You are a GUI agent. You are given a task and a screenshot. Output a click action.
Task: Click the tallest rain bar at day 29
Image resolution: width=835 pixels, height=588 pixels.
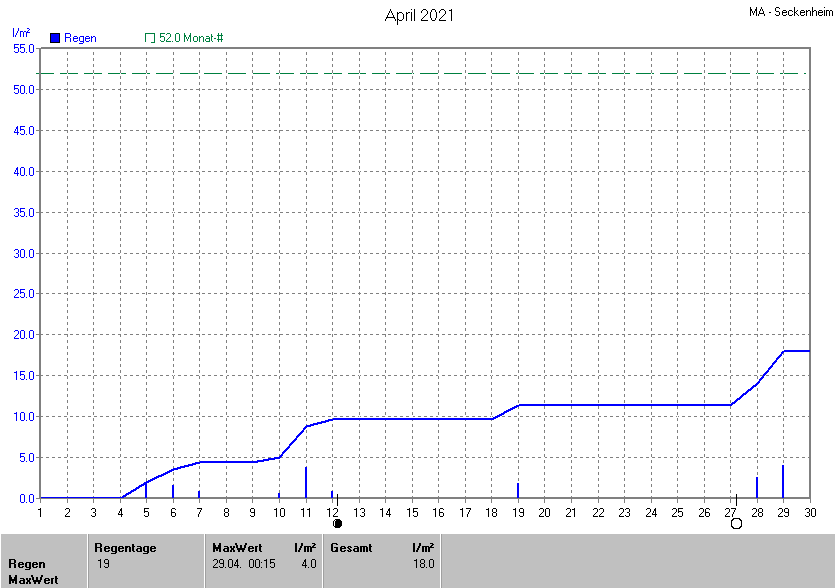[x=783, y=482]
